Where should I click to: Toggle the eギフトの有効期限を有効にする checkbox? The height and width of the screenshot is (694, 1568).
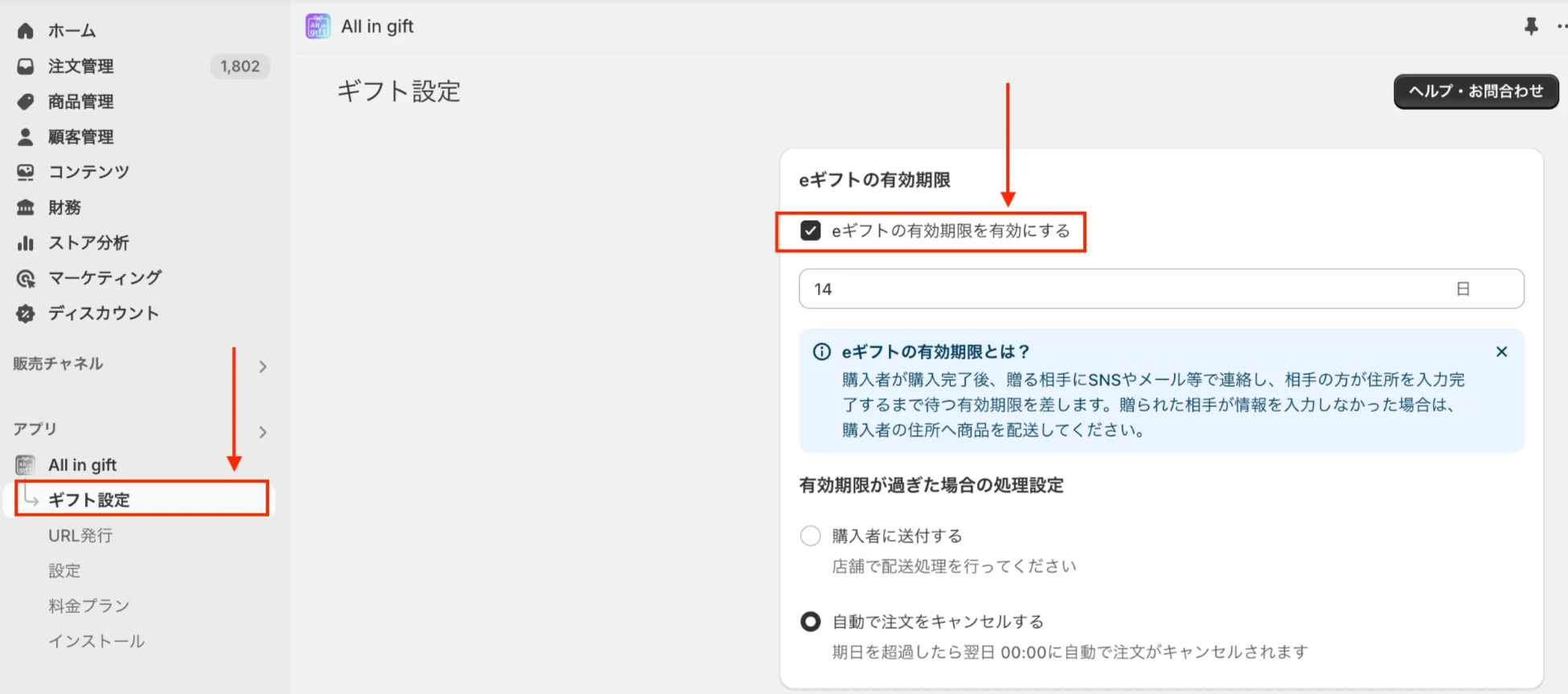point(810,231)
